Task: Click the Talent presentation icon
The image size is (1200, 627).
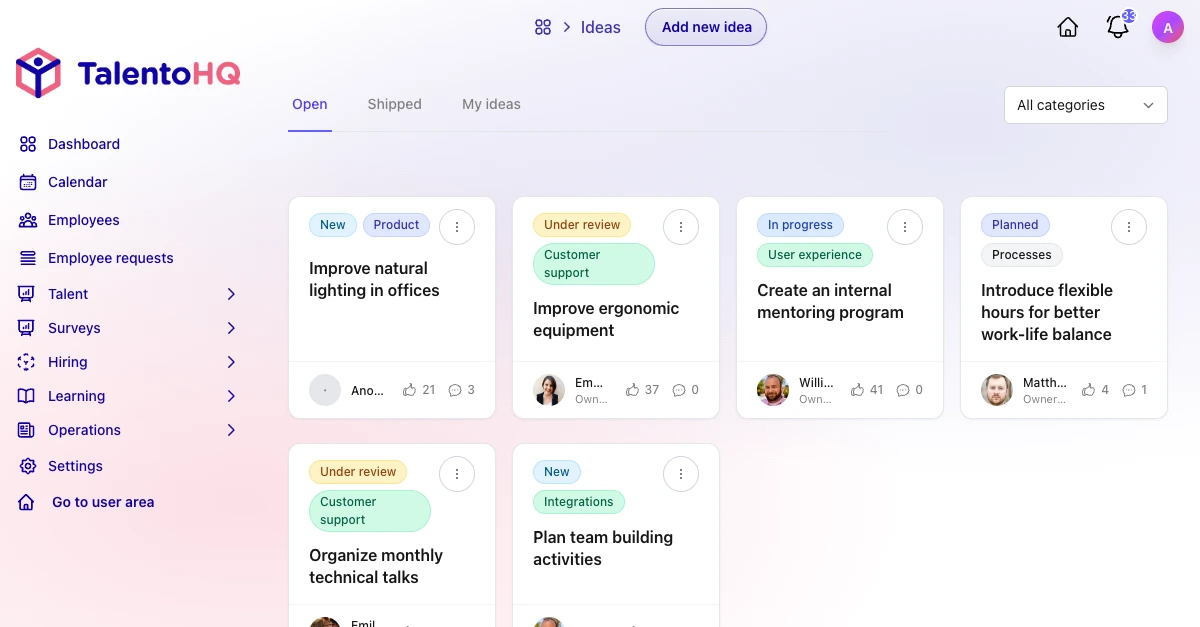Action: [x=28, y=294]
